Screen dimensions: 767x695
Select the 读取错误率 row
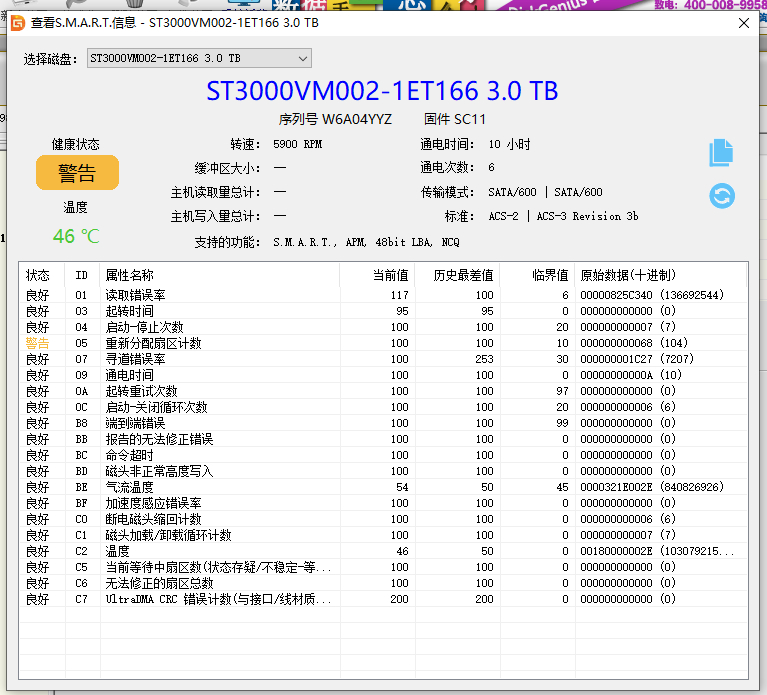(x=384, y=295)
